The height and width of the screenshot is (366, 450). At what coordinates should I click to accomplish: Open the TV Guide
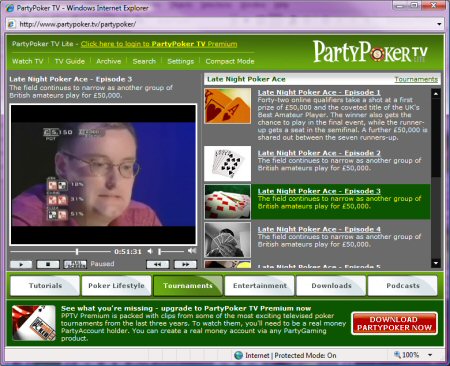[x=70, y=61]
